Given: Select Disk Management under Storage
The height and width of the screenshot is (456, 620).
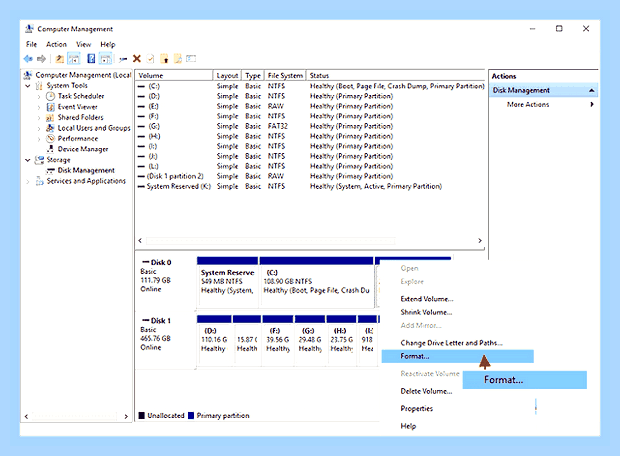Looking at the screenshot, I should [86, 170].
